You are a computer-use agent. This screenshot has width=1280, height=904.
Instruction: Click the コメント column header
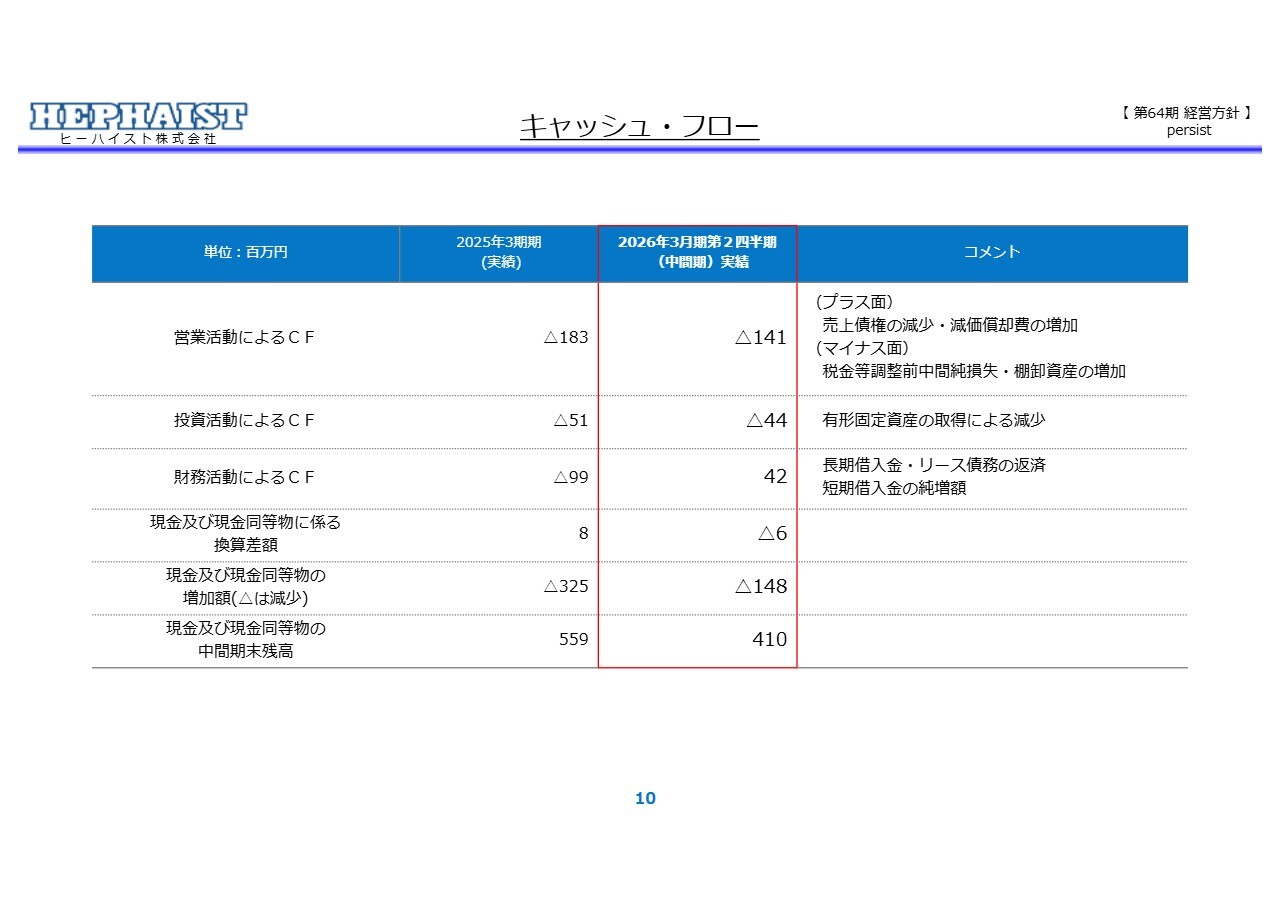991,252
